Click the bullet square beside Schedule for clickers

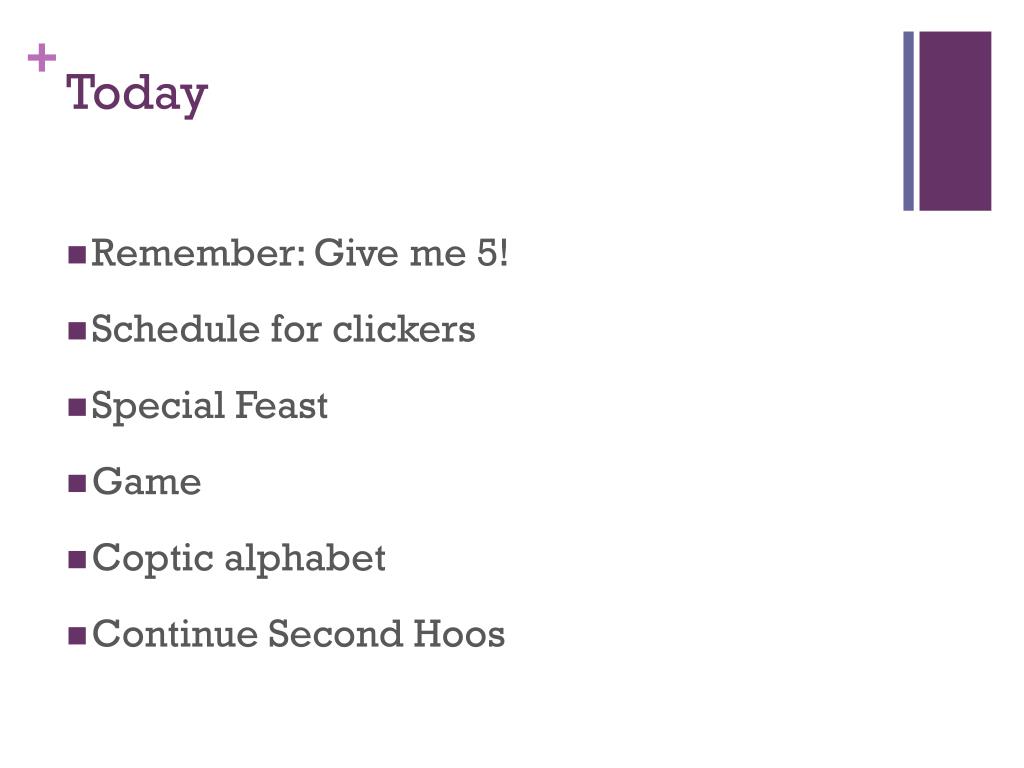(x=77, y=330)
